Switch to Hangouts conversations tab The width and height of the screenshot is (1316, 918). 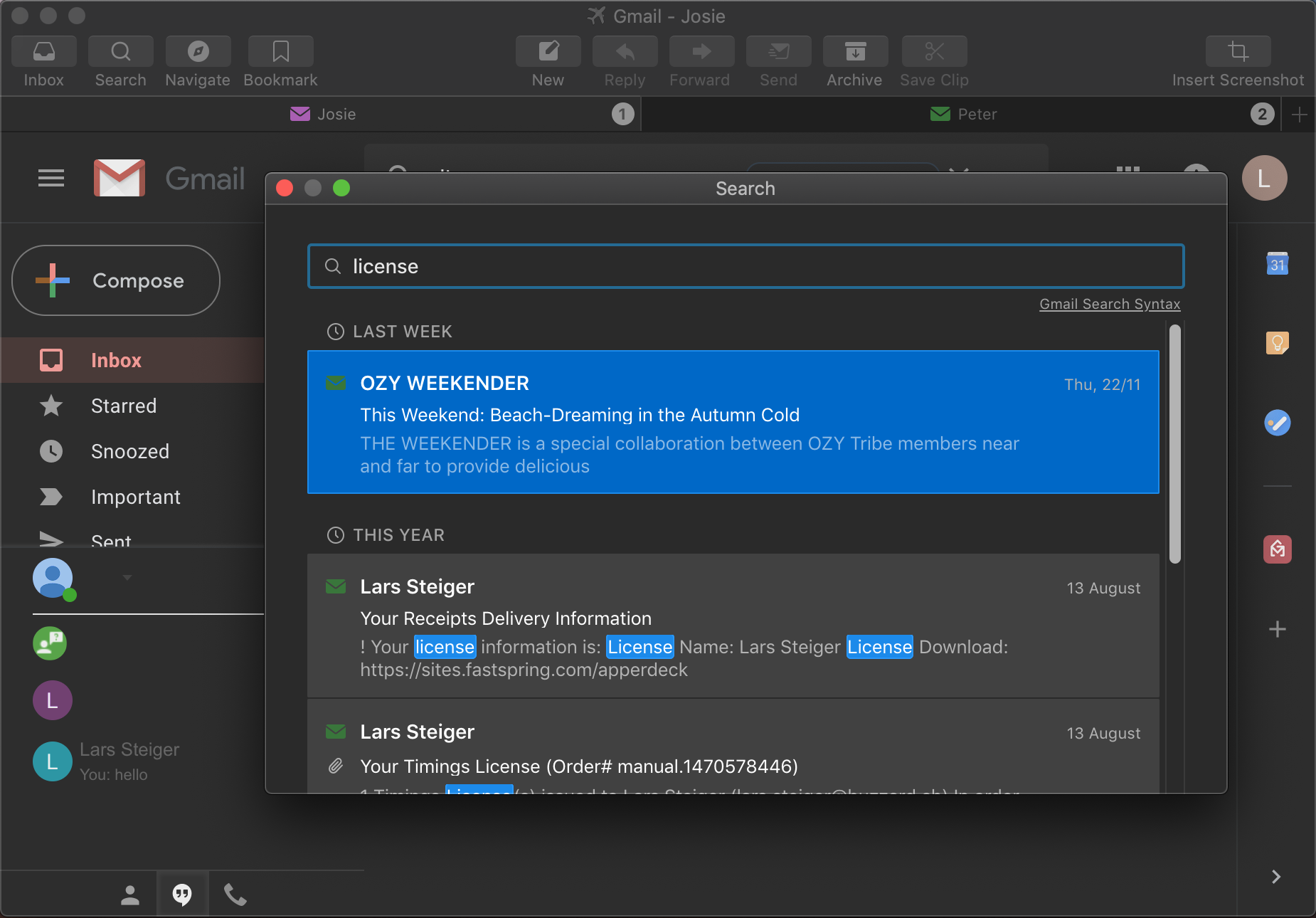(182, 895)
